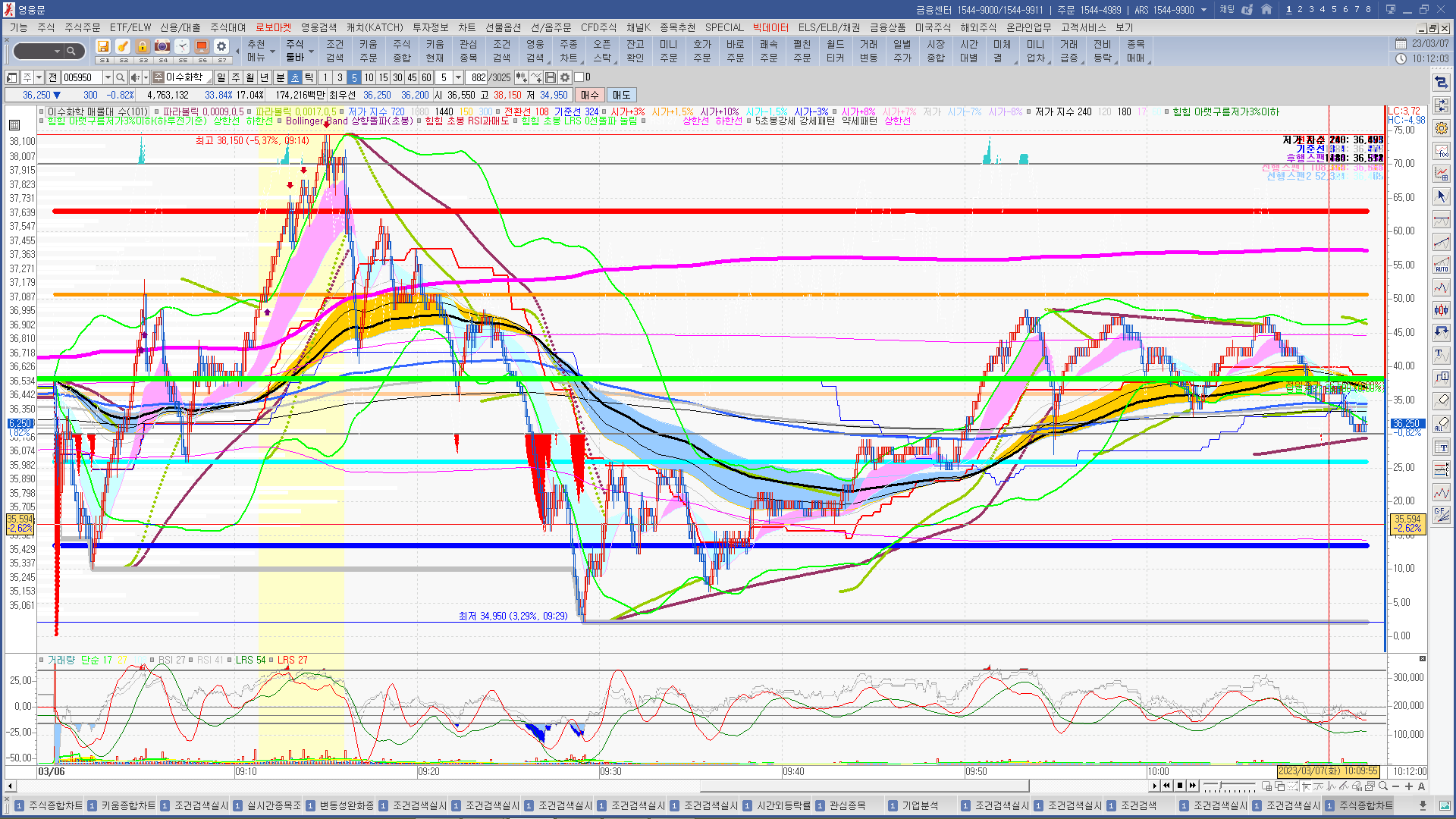Open the 차트 menu in menu bar
Image resolution: width=1456 pixels, height=819 pixels.
466,27
